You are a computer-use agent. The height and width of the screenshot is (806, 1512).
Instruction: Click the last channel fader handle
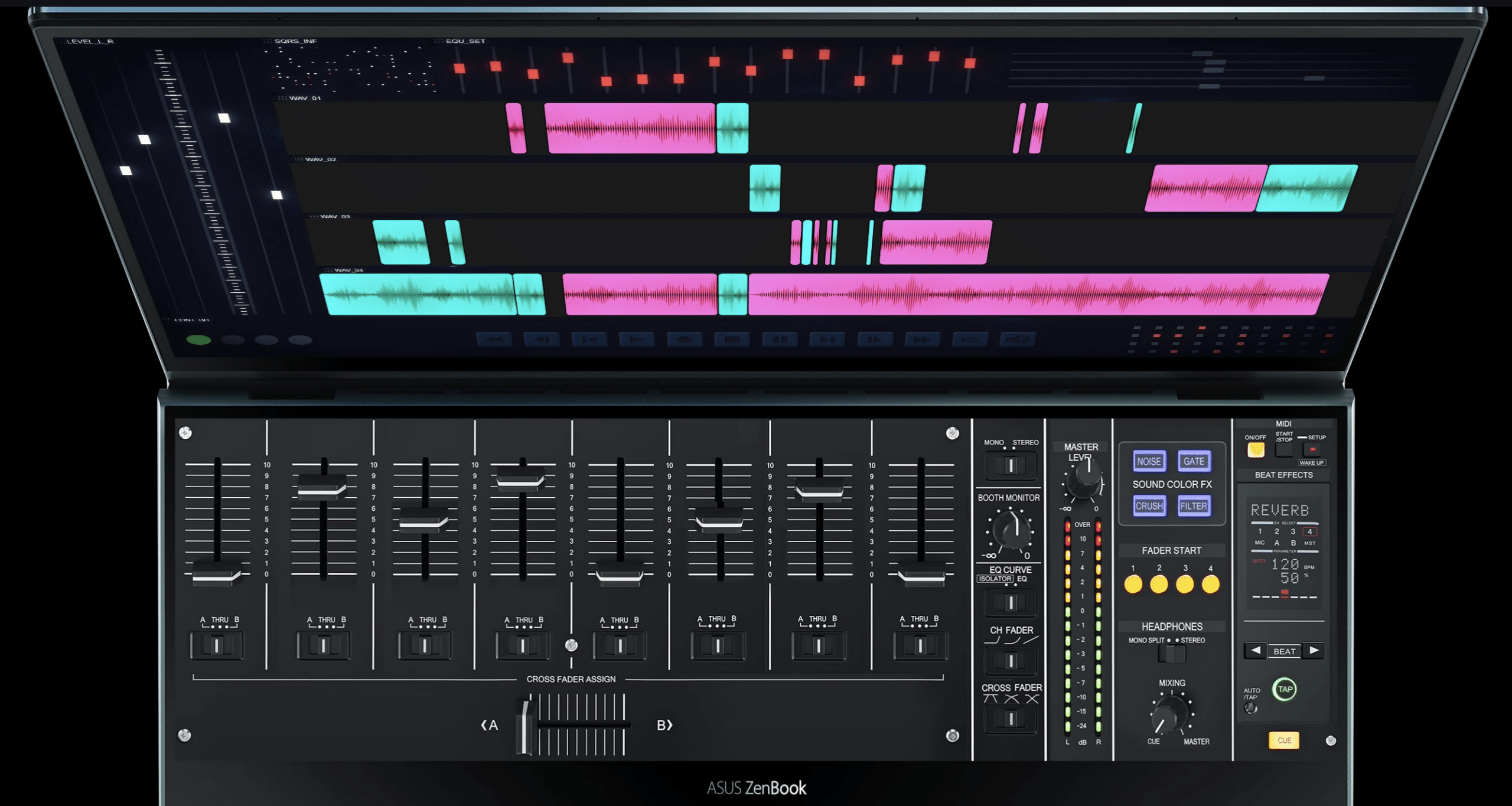[x=921, y=575]
